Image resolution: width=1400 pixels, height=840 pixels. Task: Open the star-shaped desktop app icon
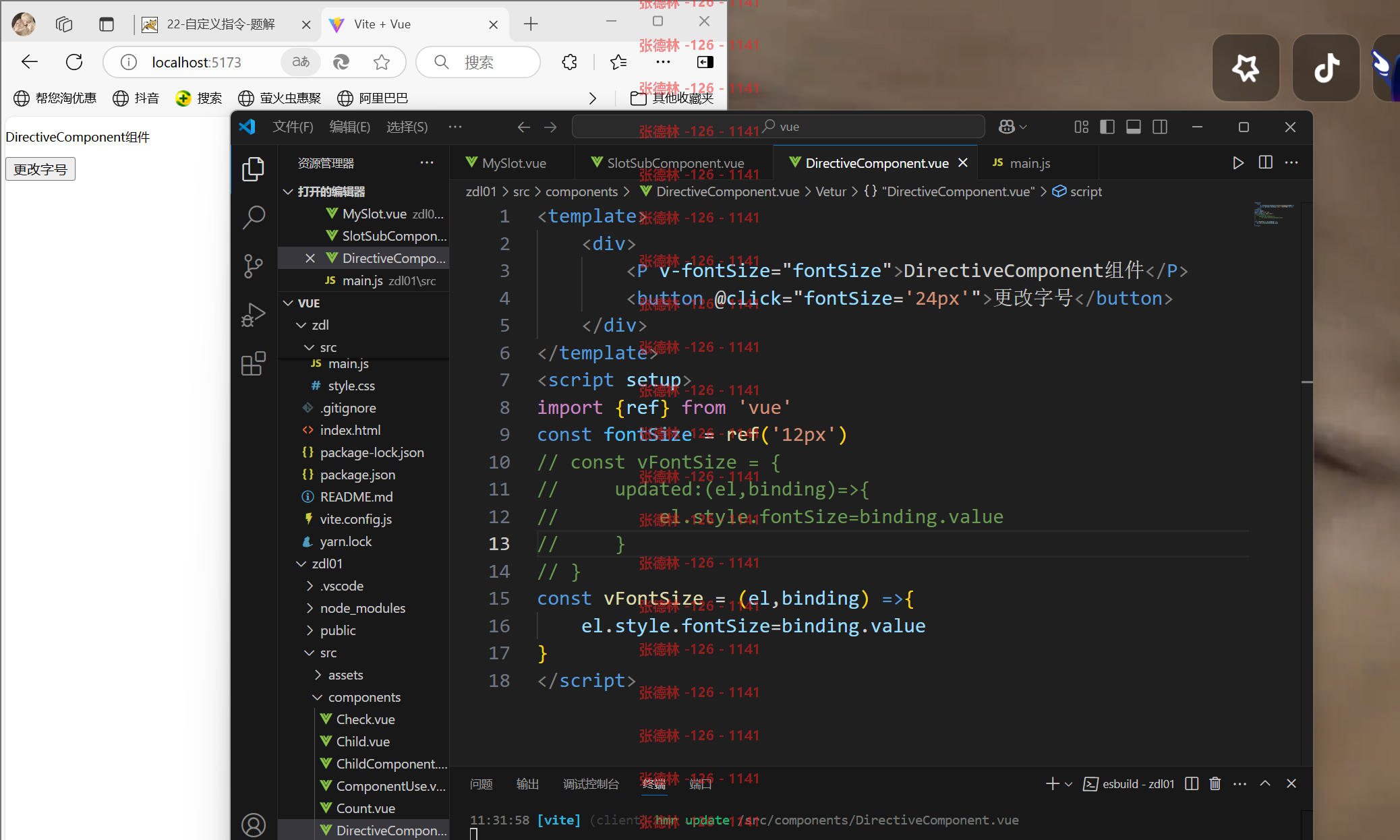[x=1246, y=67]
